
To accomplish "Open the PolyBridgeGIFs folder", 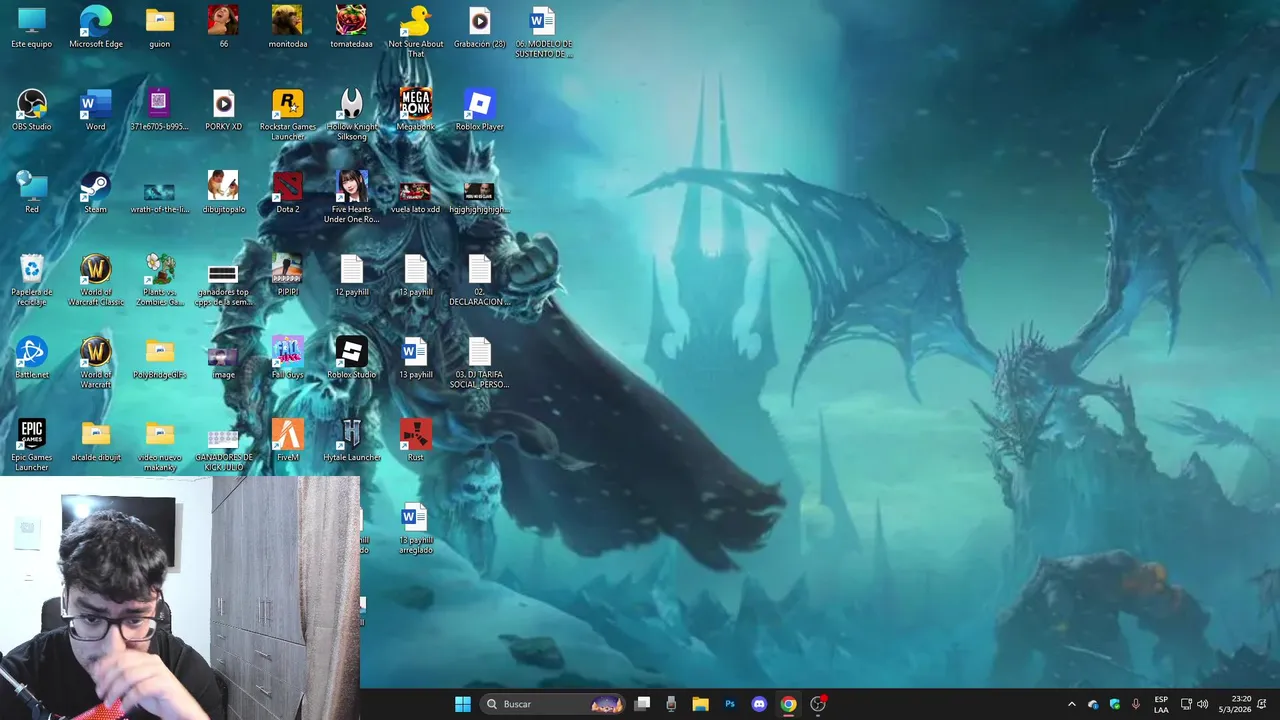I will coord(159,358).
